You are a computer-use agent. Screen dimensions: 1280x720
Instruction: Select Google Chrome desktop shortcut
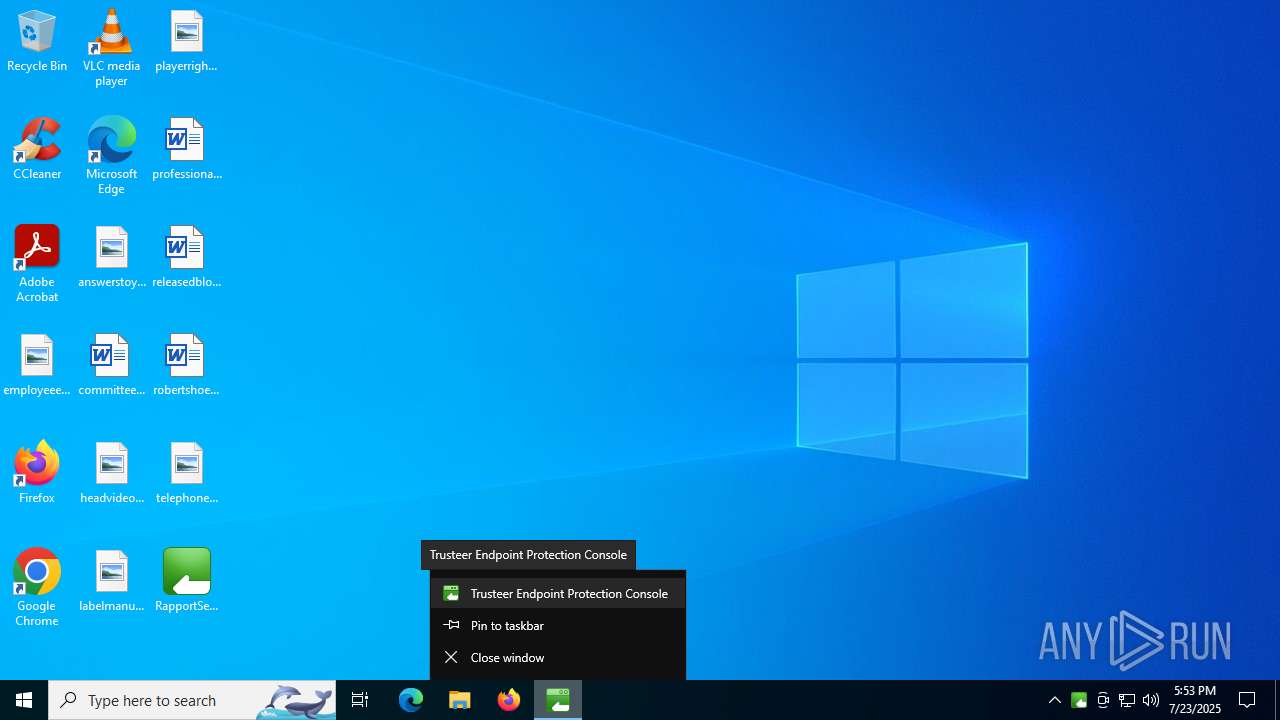37,588
